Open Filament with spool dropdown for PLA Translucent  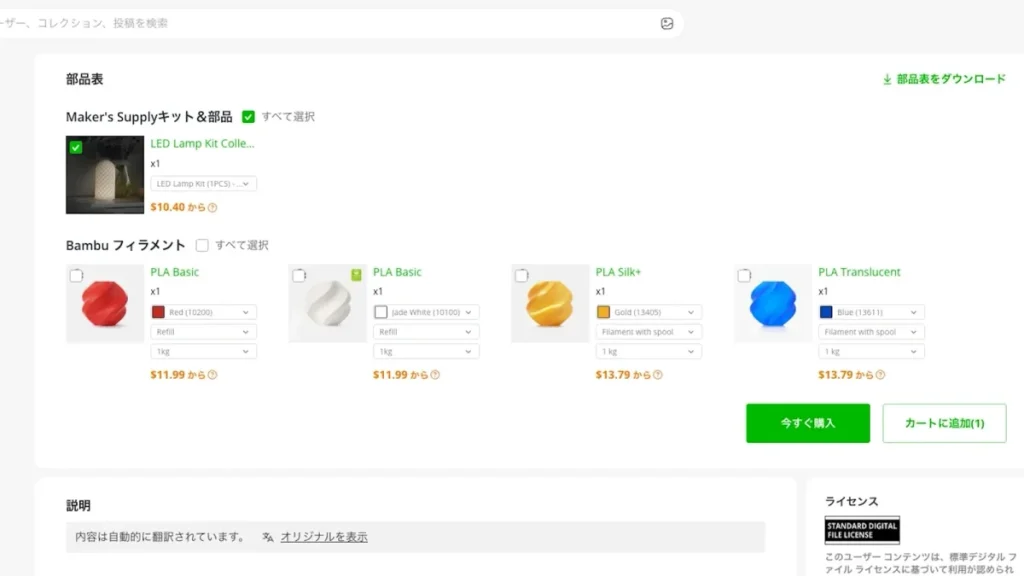pyautogui.click(x=871, y=332)
